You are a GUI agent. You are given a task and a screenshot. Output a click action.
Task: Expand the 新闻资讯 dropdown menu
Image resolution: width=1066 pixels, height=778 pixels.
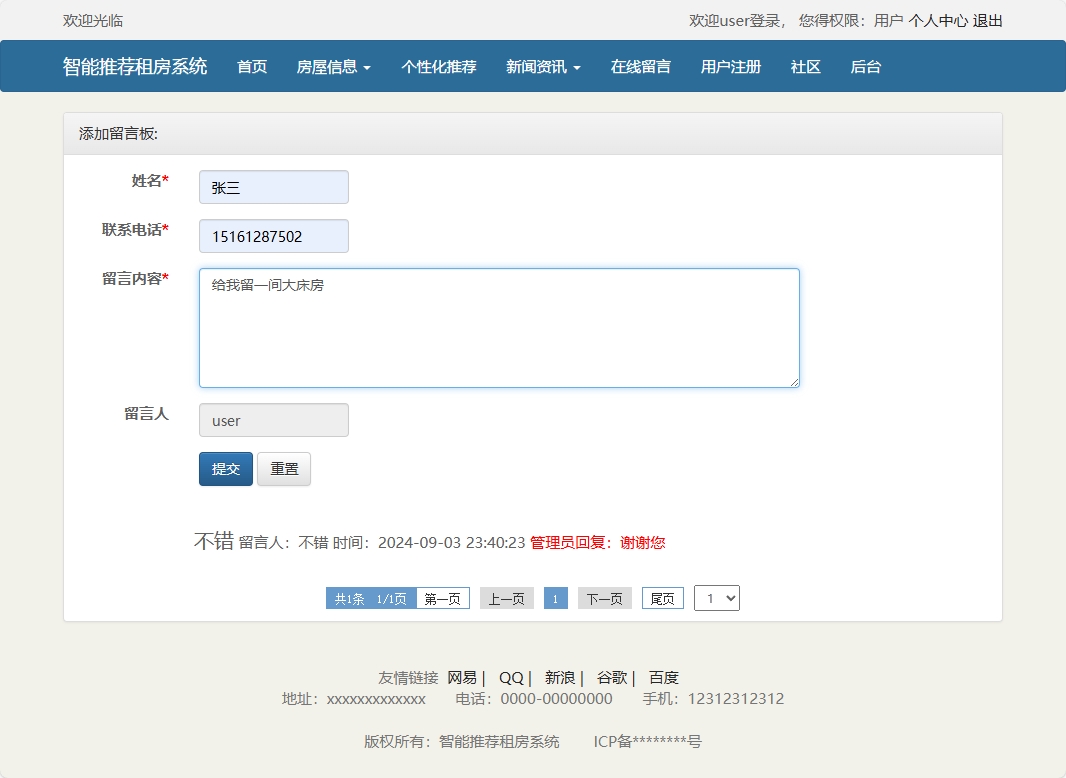(542, 66)
